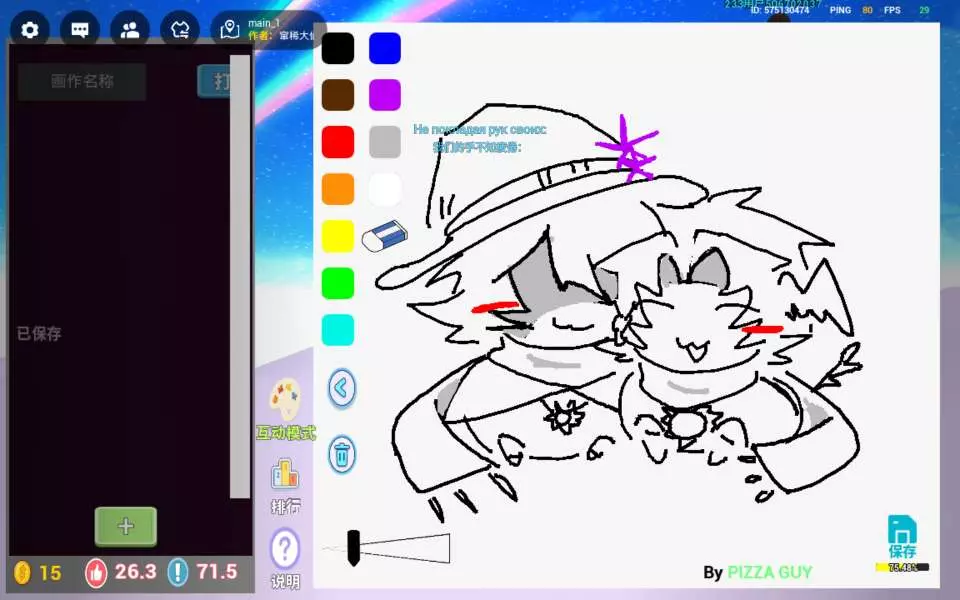Click the 说明 help label

tap(286, 581)
